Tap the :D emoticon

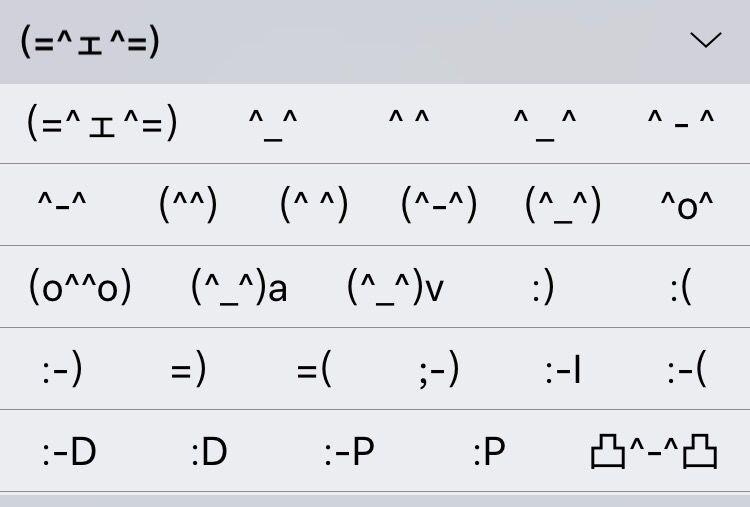pos(209,453)
